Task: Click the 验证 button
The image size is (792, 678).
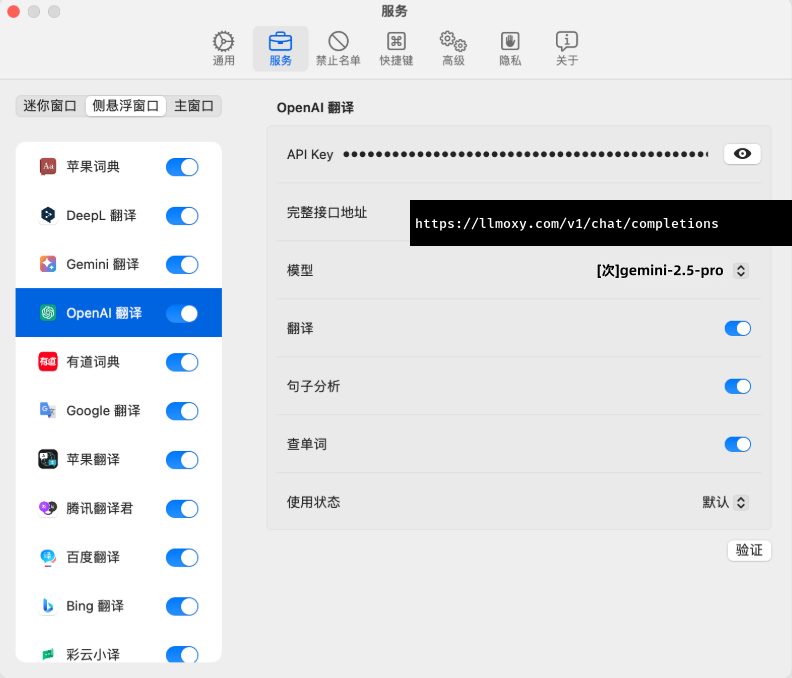Action: pos(749,550)
